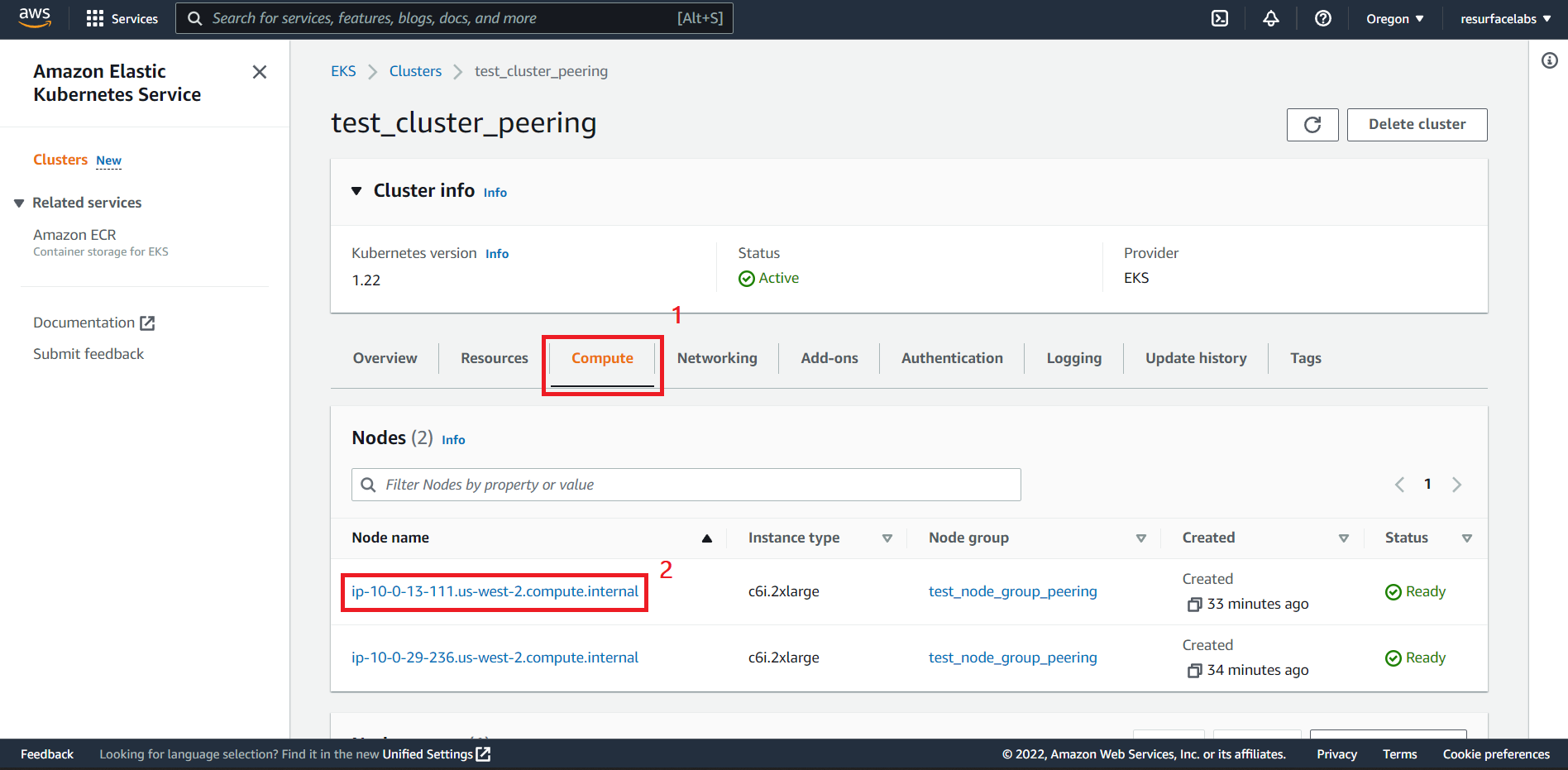The height and width of the screenshot is (770, 1568).
Task: Select the Compute tab
Action: pyautogui.click(x=602, y=358)
